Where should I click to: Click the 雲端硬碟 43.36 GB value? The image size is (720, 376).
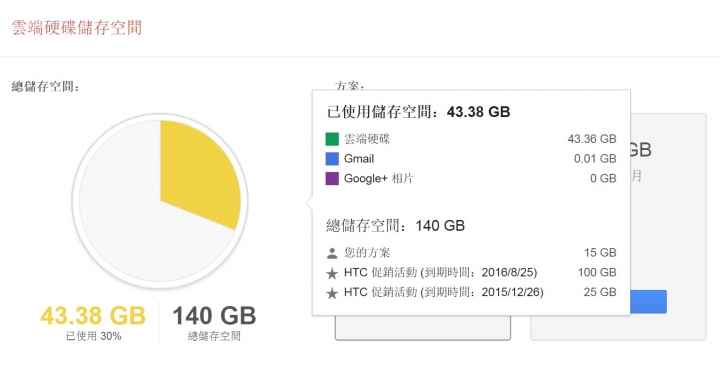click(592, 139)
